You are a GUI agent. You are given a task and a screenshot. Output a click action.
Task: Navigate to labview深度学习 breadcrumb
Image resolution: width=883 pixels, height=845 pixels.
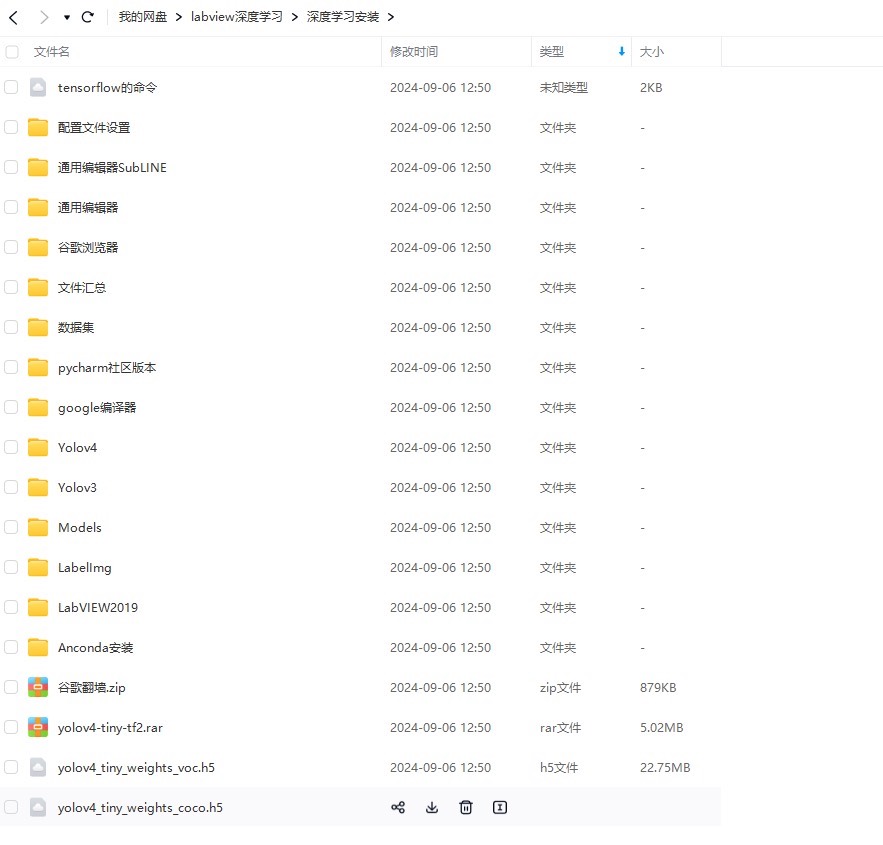237,17
